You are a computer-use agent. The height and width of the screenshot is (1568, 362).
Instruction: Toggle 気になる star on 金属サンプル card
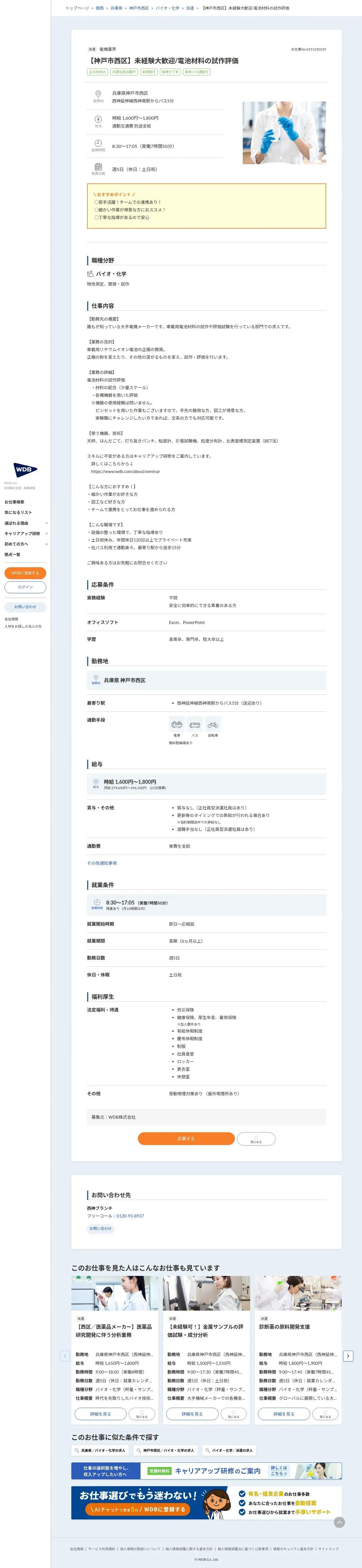click(x=234, y=1414)
